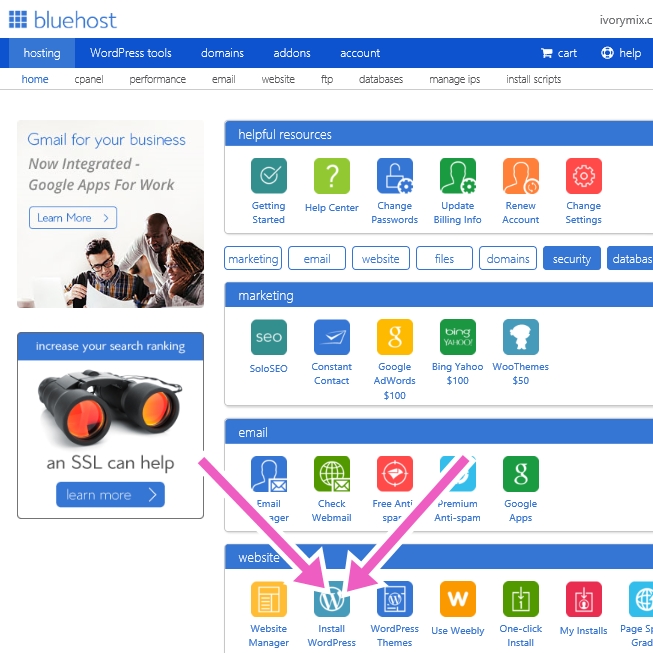Image resolution: width=653 pixels, height=653 pixels.
Task: Click Learn More on Gmail ad
Action: [x=73, y=217]
